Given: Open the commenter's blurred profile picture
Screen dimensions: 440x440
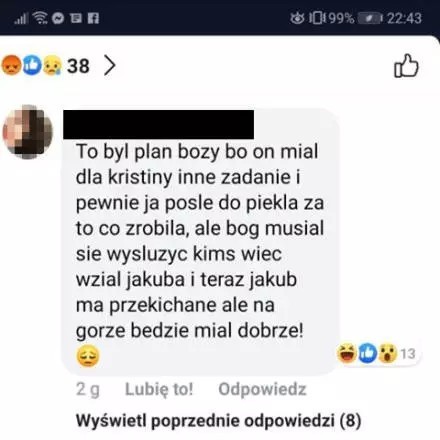Looking at the screenshot, I should (x=27, y=132).
